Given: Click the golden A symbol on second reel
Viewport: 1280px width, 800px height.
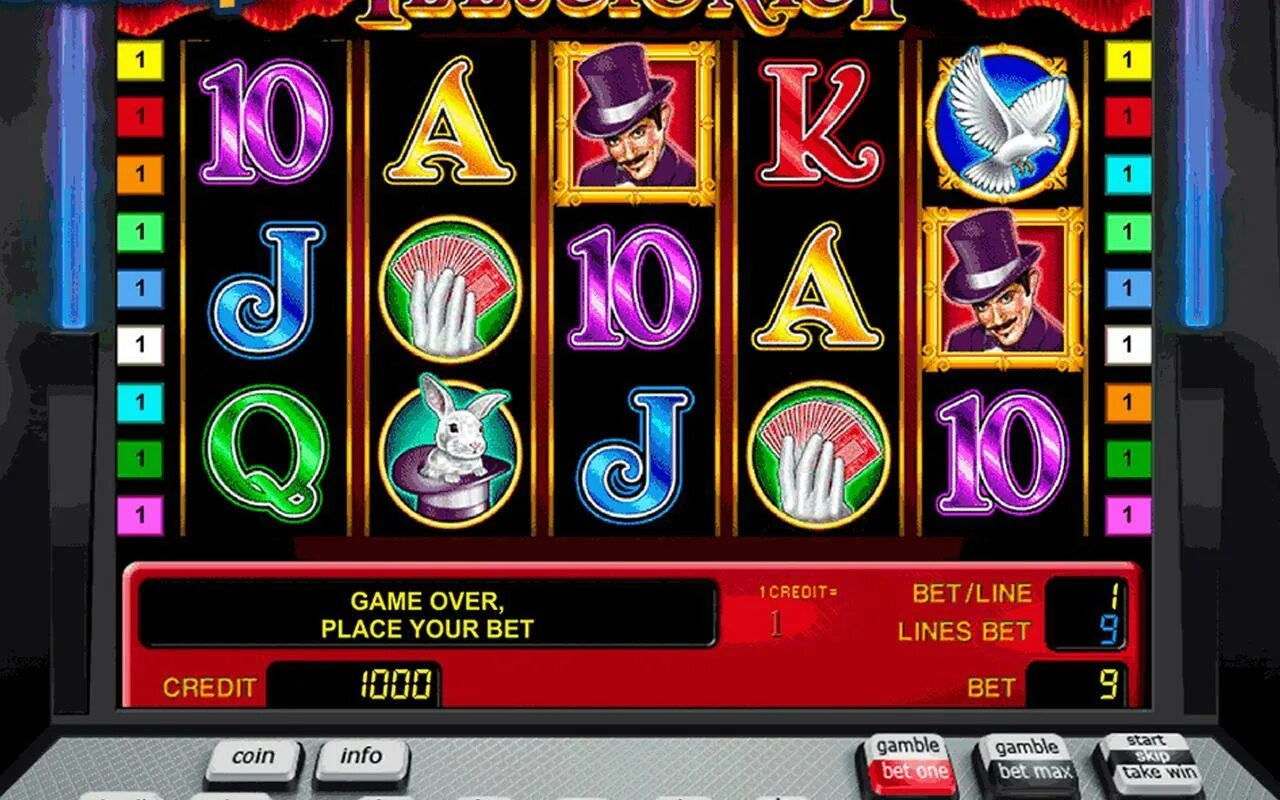Looking at the screenshot, I should (x=450, y=122).
